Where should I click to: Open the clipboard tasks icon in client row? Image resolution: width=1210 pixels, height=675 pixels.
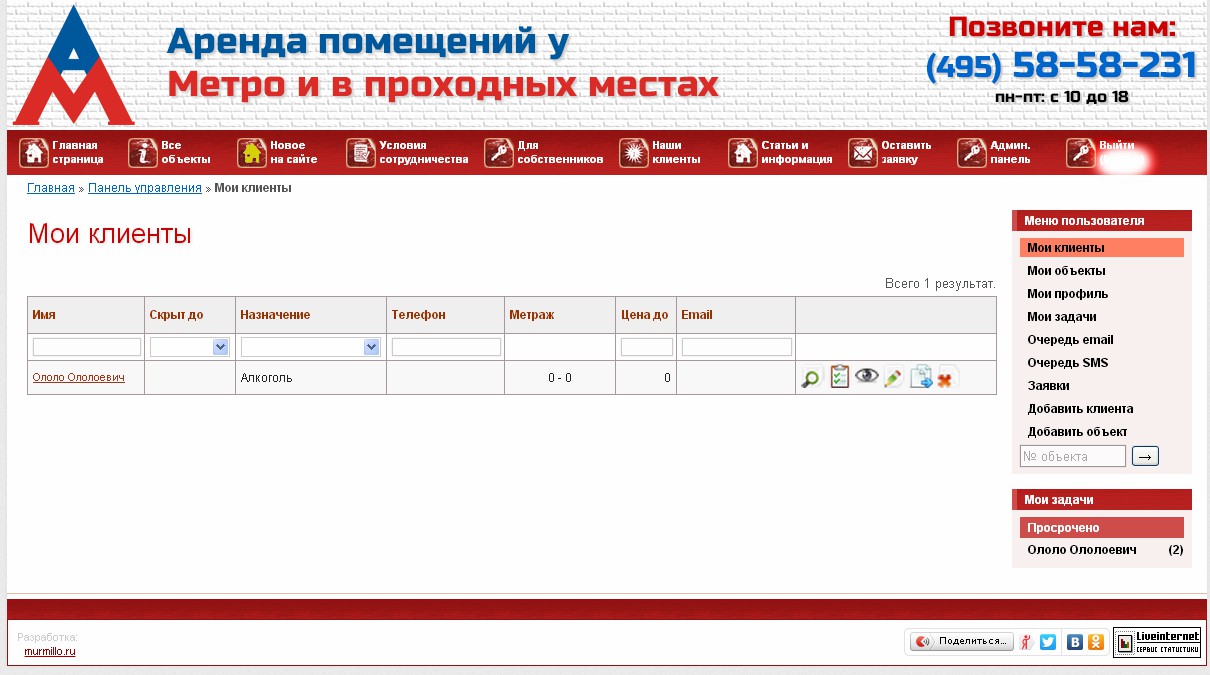point(840,377)
